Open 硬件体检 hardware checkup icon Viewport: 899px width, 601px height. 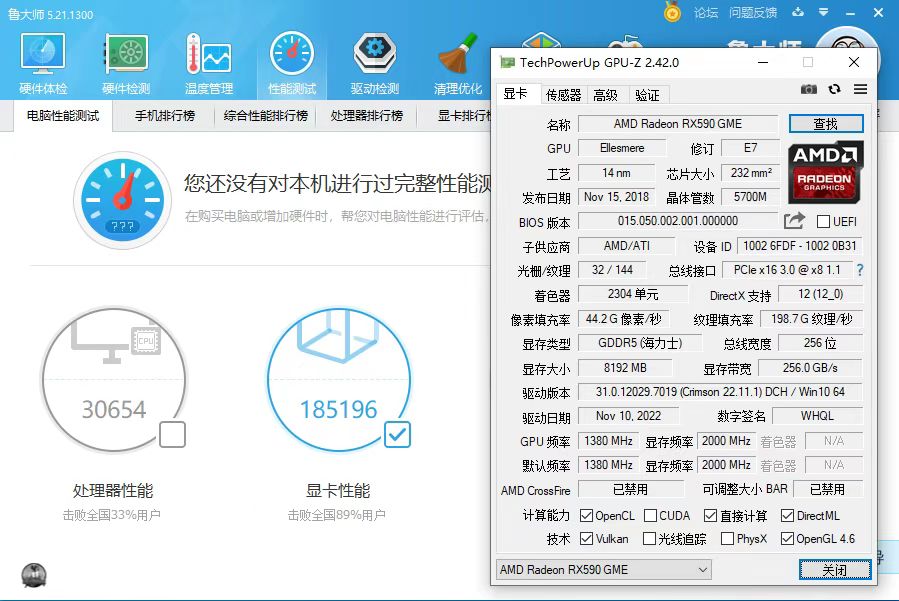(x=43, y=63)
